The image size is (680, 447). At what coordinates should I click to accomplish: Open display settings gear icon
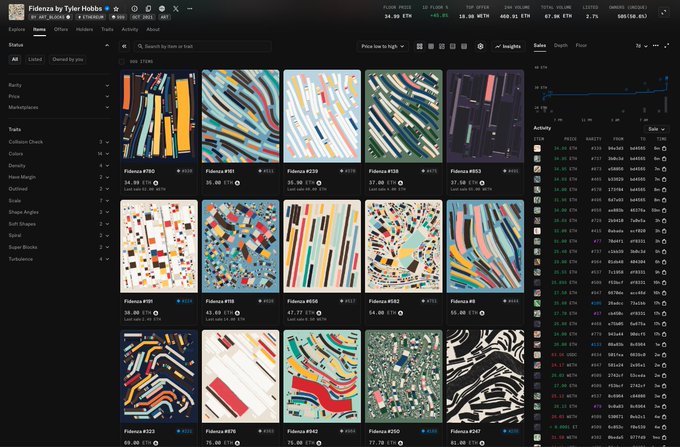481,46
